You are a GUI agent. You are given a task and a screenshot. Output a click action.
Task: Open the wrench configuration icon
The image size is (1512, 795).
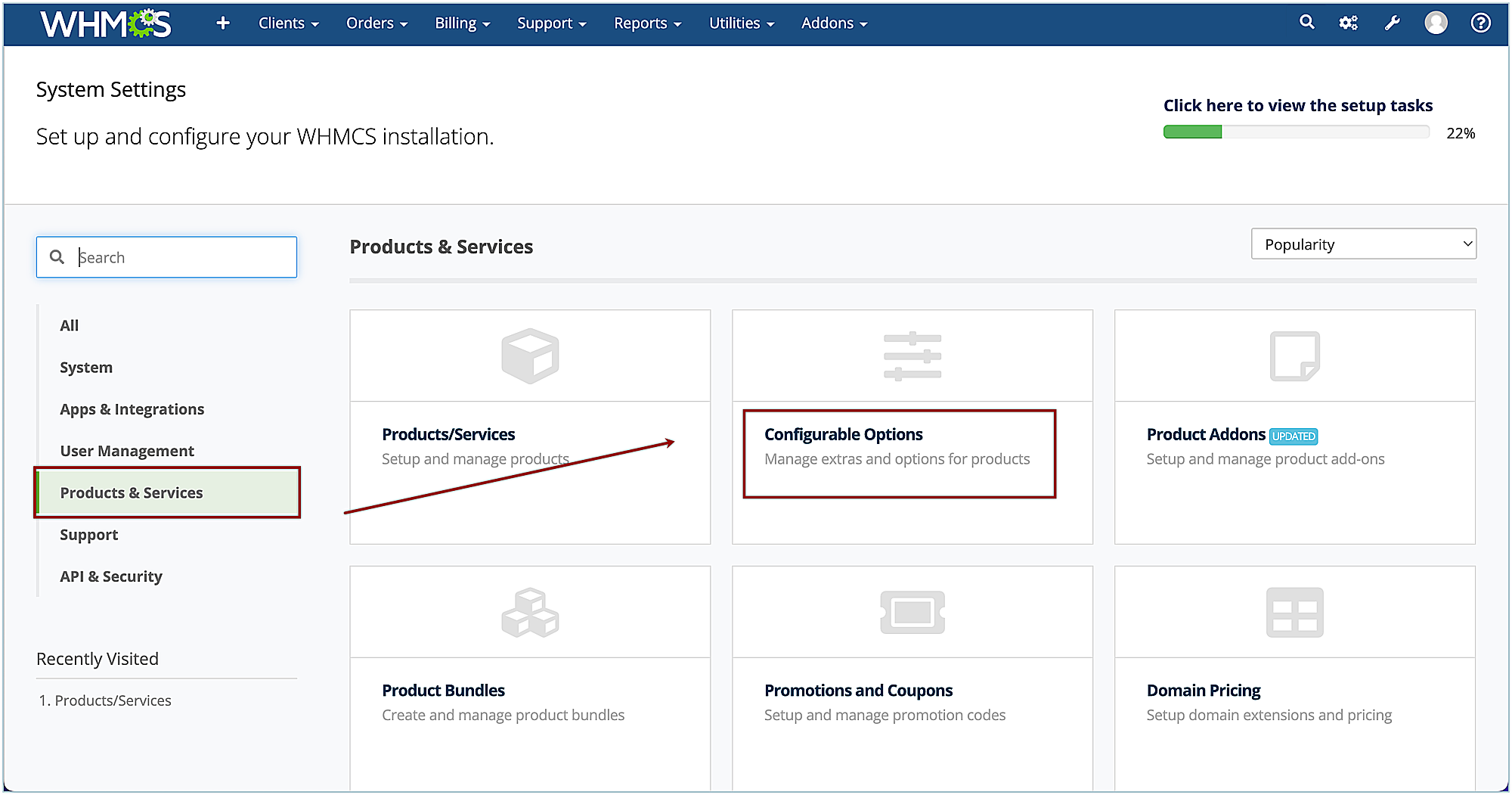(1392, 23)
